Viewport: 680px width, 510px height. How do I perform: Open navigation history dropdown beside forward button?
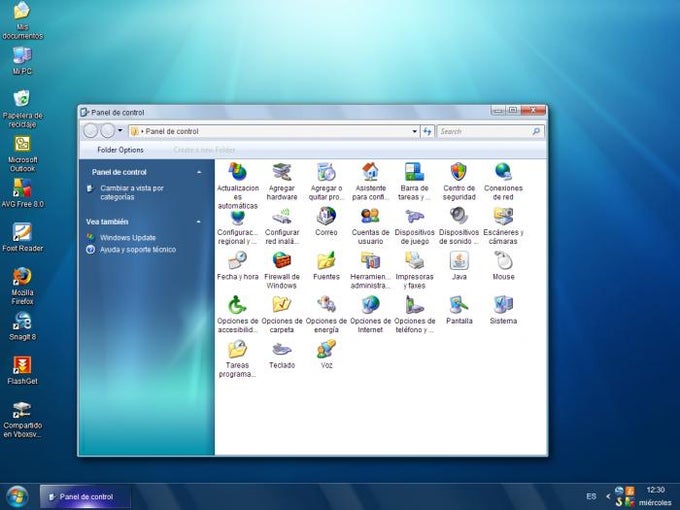120,130
